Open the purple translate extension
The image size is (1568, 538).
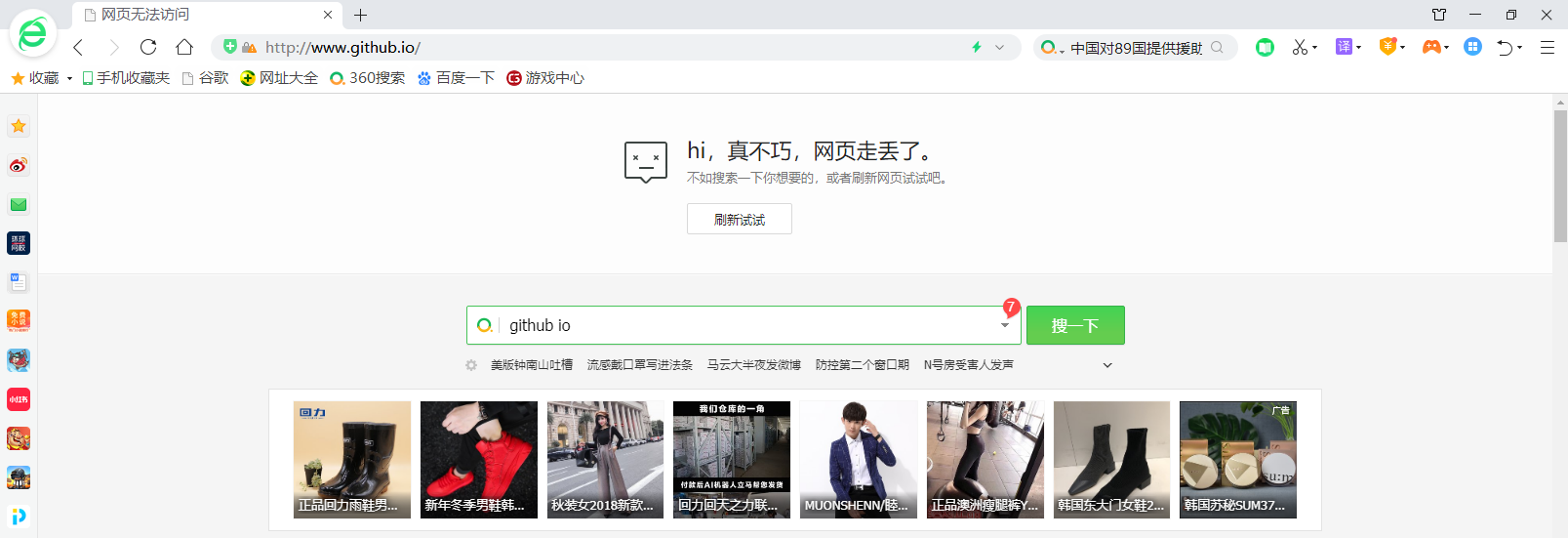tap(1344, 47)
